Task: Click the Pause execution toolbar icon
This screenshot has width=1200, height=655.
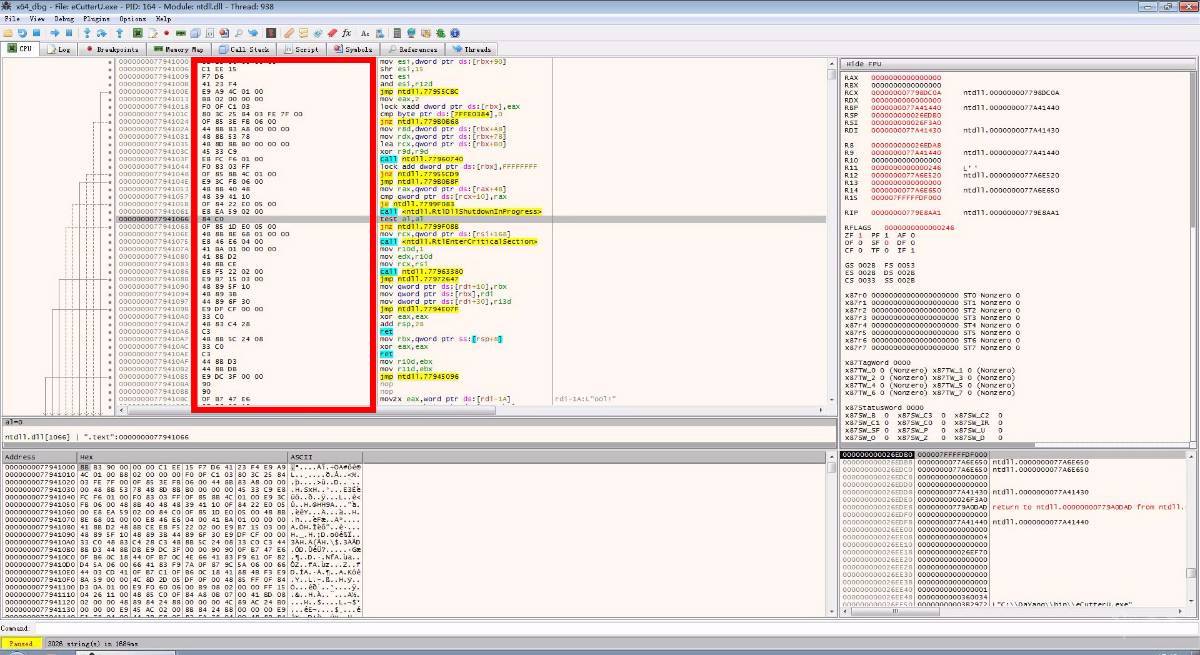Action: 69,33
